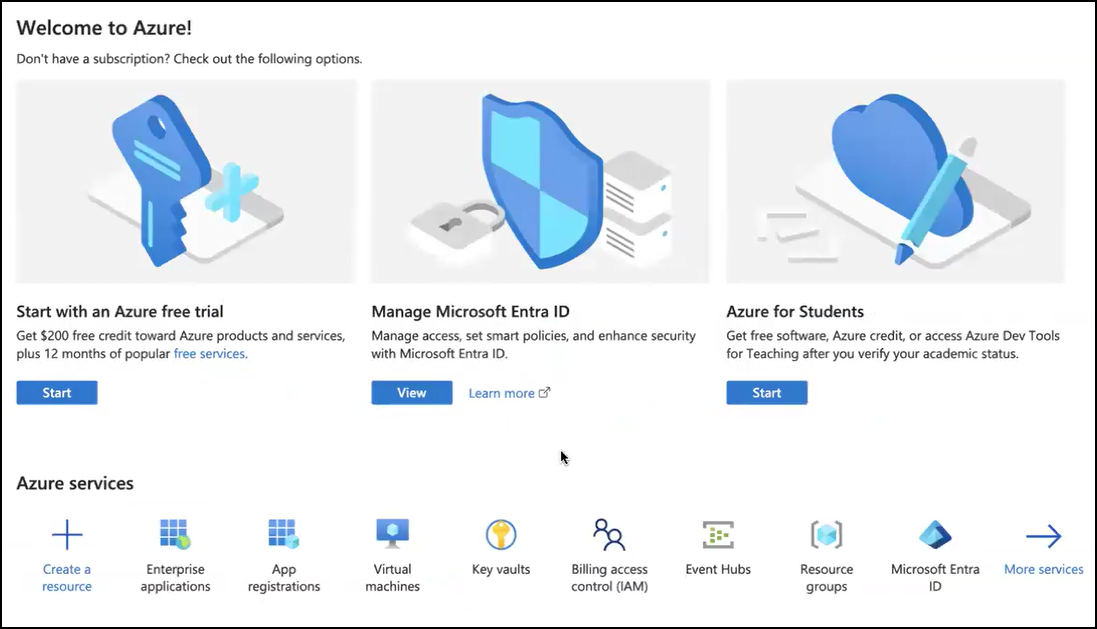Viewport: 1097px width, 629px height.
Task: Click the Microsoft Entra ID service label
Action: pos(935,578)
